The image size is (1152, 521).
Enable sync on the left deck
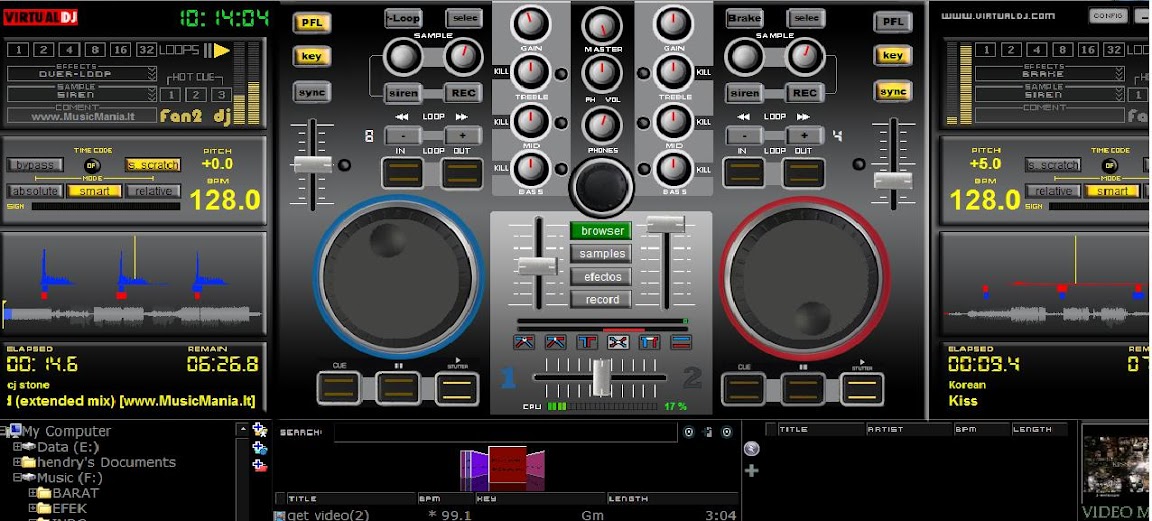312,92
